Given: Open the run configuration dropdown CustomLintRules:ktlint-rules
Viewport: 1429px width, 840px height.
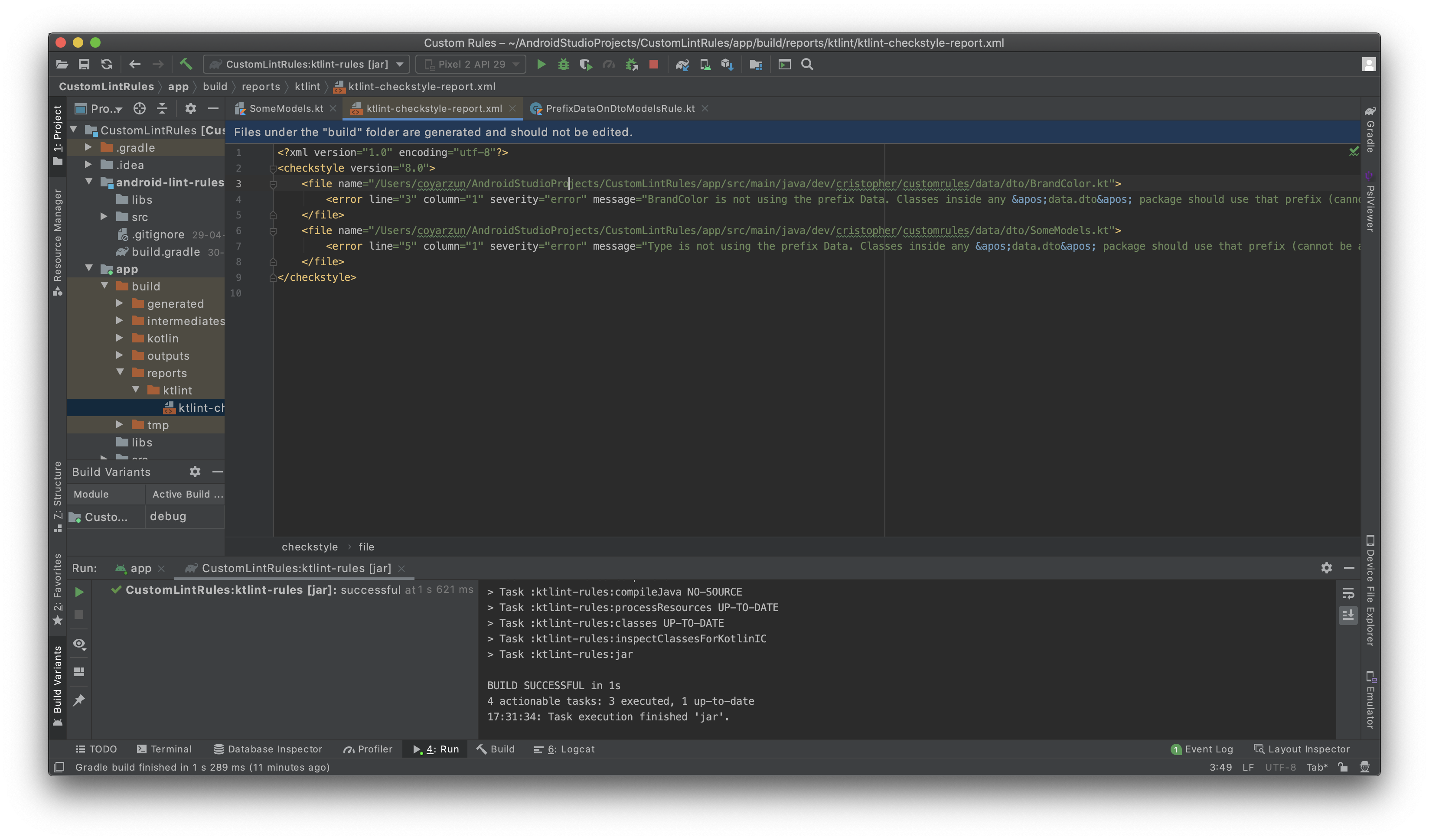Looking at the screenshot, I should 306,64.
